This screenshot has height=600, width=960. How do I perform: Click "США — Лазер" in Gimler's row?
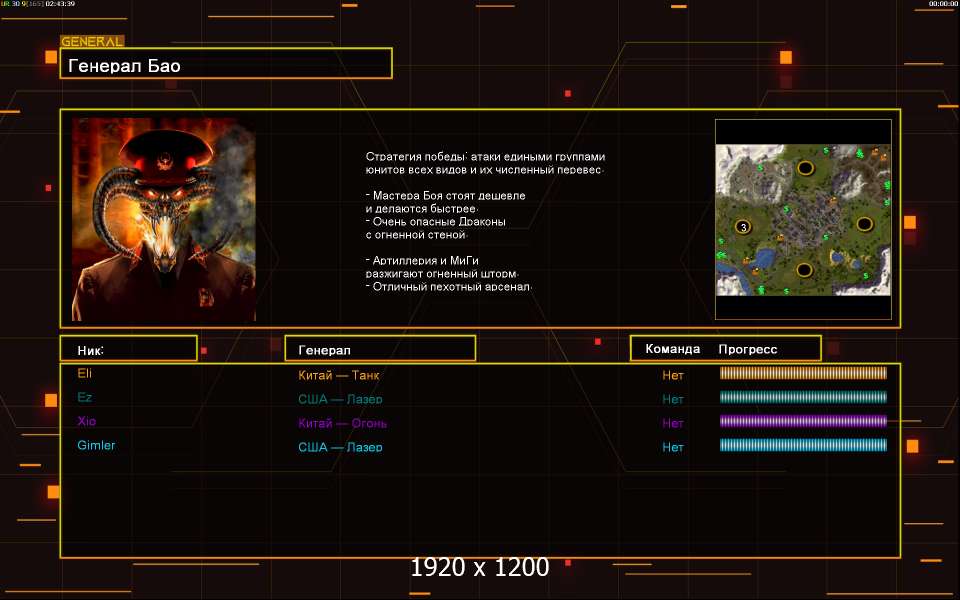[x=340, y=447]
